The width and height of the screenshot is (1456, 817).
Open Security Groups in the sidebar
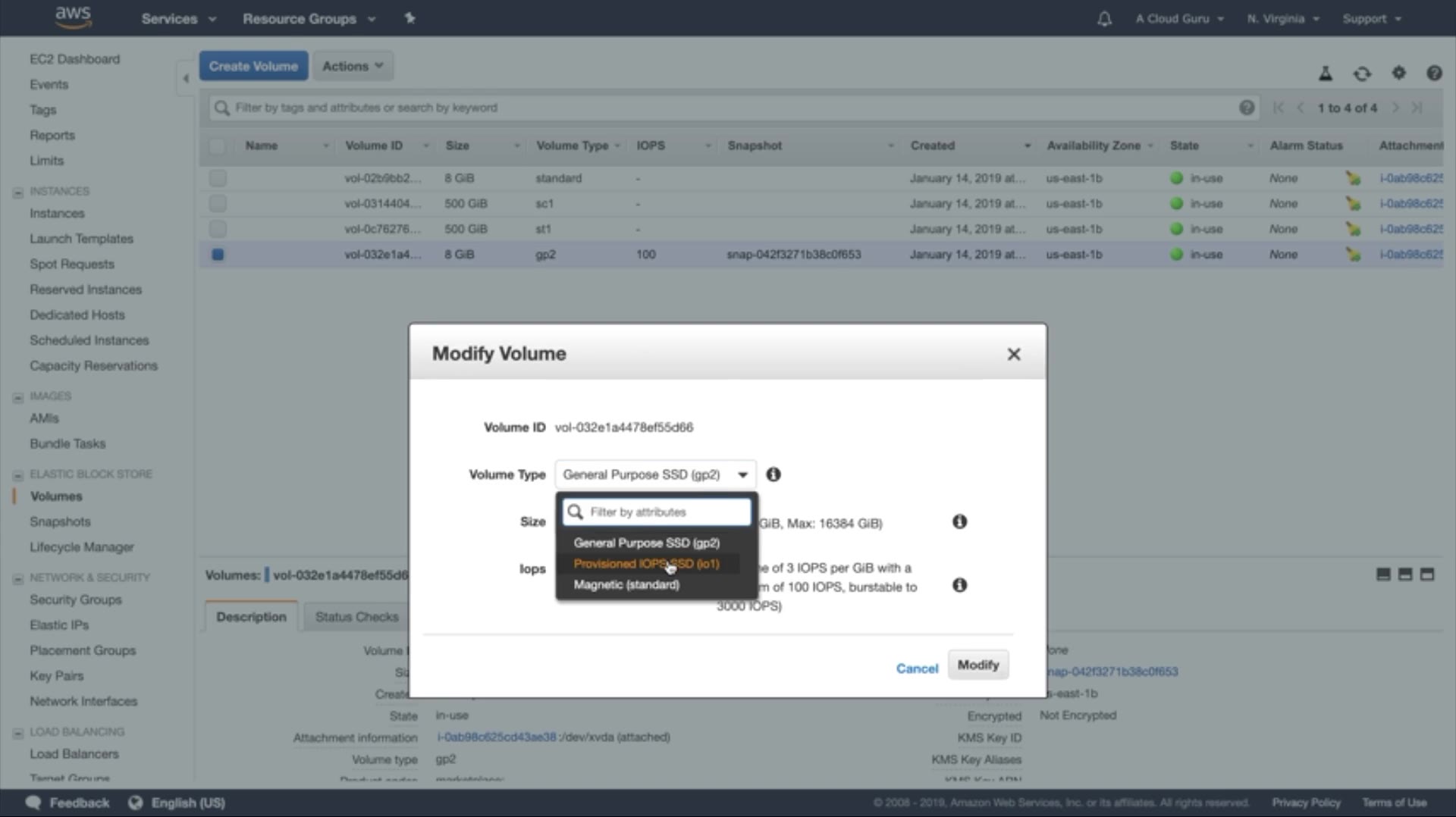76,599
